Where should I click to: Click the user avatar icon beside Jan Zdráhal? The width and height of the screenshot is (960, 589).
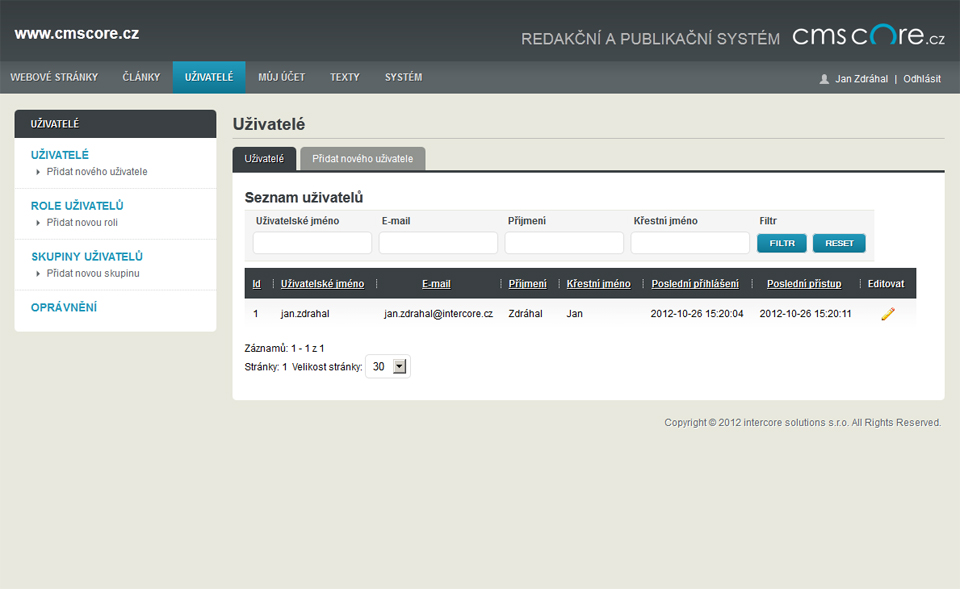pyautogui.click(x=824, y=79)
